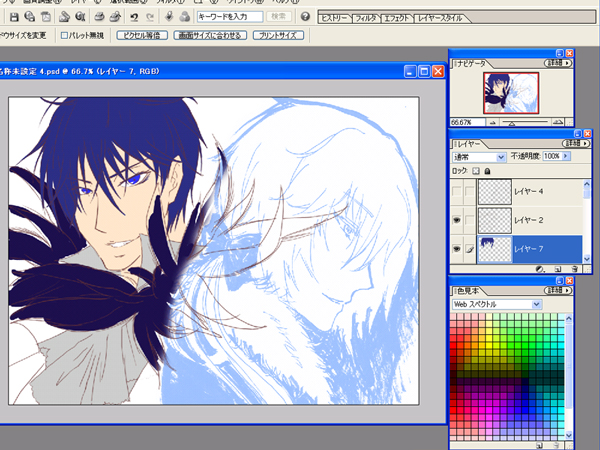Show レイヤー 4 via its visibility box
Viewport: 600px width, 450px height.
(x=457, y=191)
